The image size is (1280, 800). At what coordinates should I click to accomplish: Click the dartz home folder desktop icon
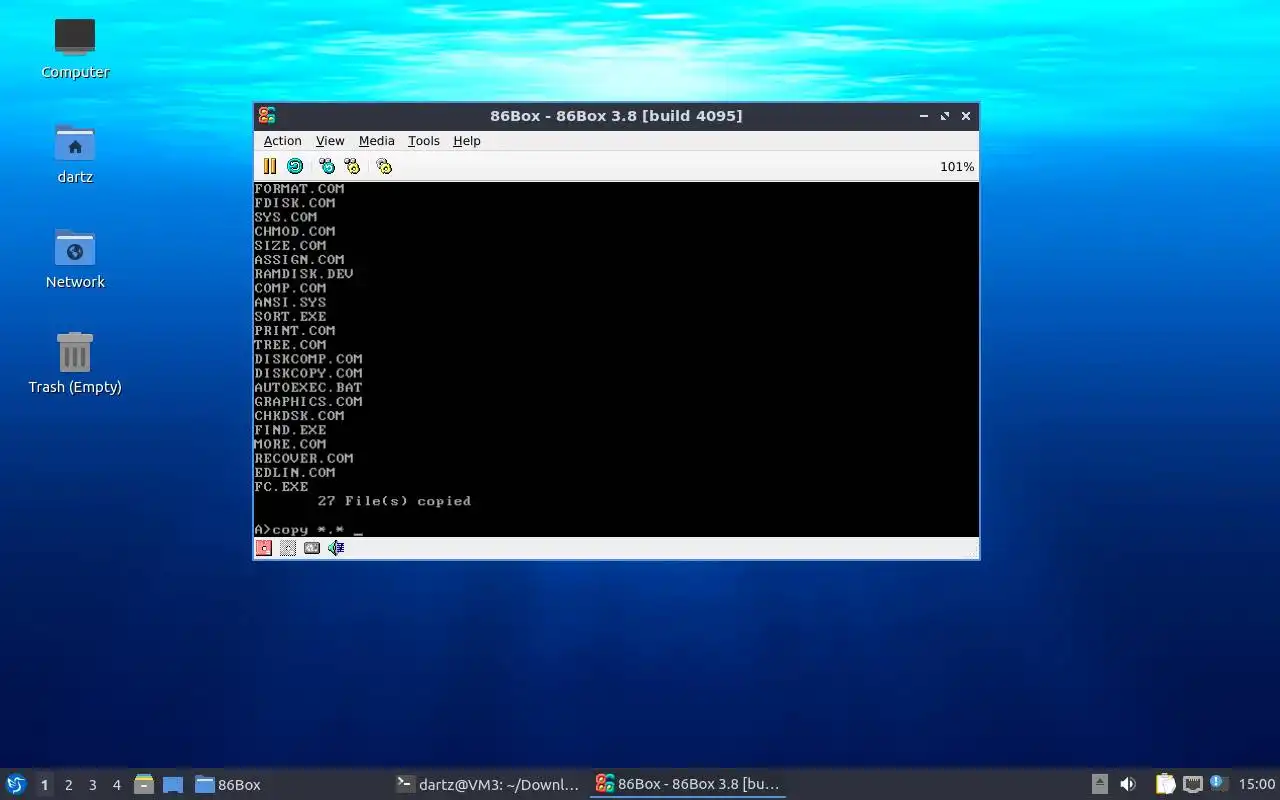point(75,153)
